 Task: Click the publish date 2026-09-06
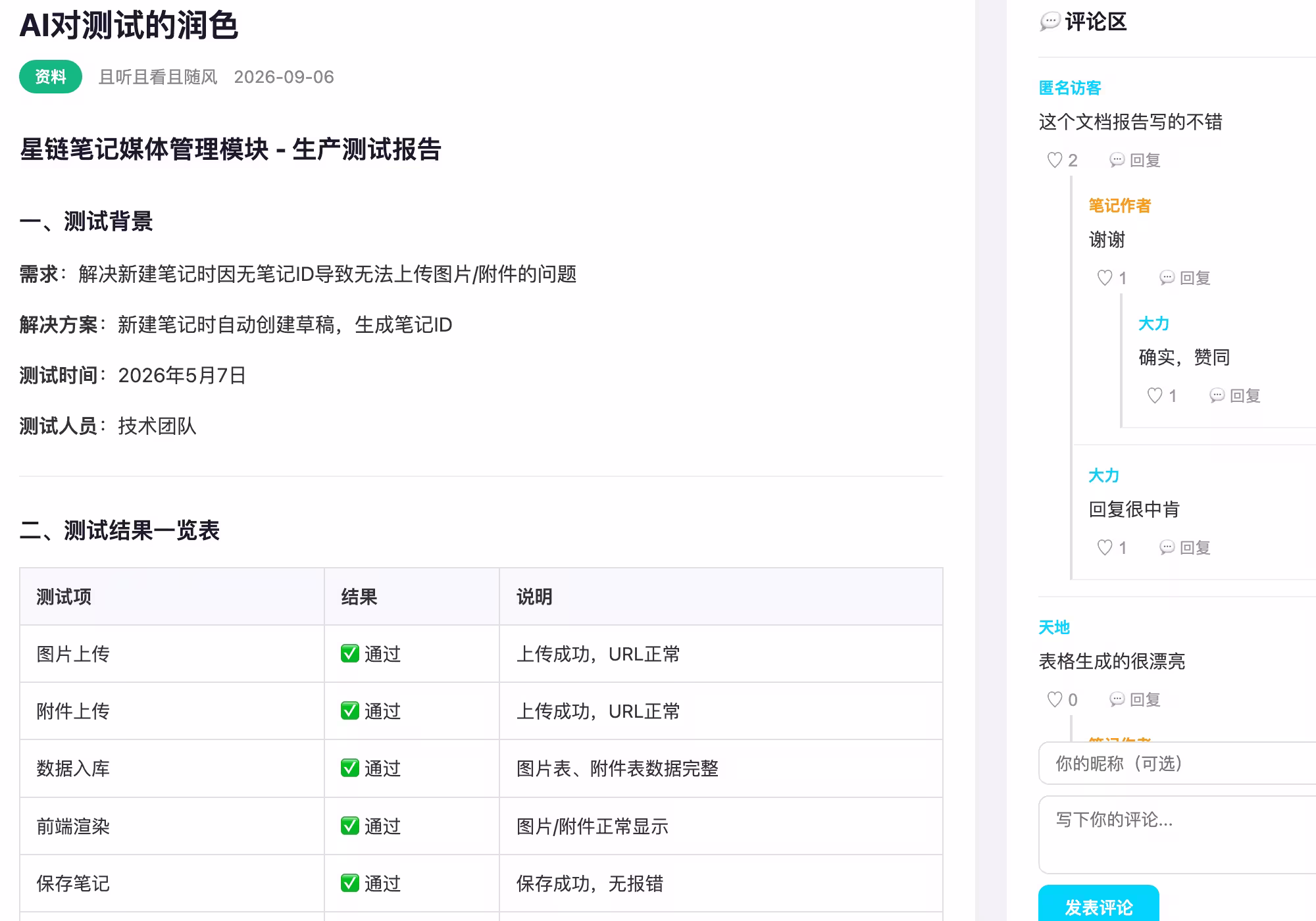(284, 77)
